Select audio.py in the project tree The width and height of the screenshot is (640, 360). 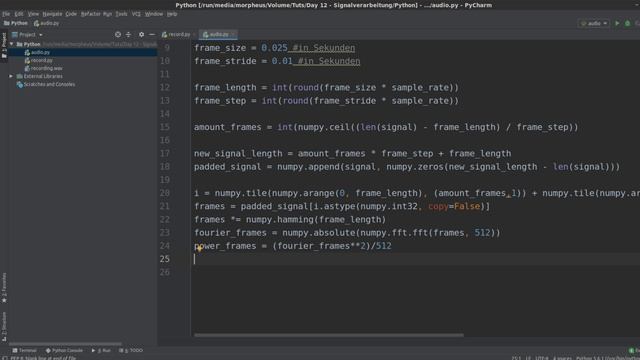point(40,52)
